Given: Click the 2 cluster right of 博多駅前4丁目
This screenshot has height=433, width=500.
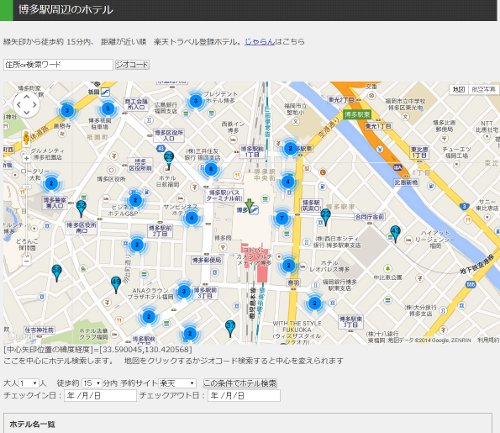Looking at the screenshot, I should coord(190,333).
